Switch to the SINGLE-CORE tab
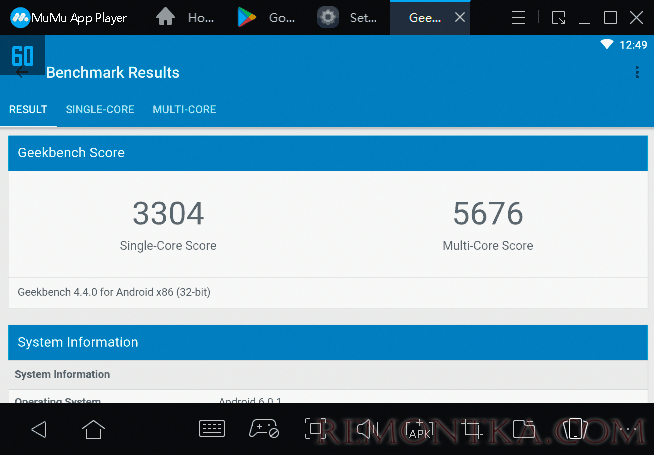Screen dimensions: 654x455 100,109
